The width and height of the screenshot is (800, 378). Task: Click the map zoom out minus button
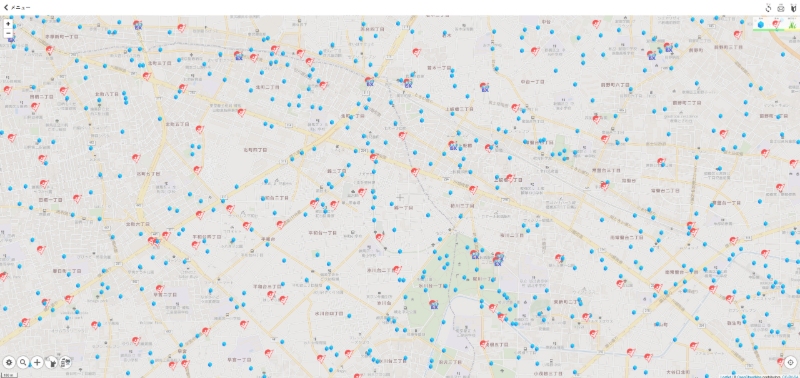8,33
